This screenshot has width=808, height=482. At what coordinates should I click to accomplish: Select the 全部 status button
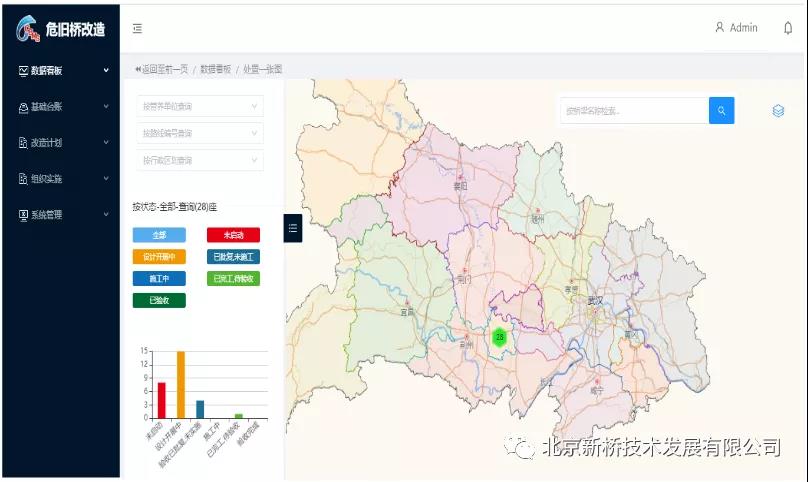[x=159, y=235]
